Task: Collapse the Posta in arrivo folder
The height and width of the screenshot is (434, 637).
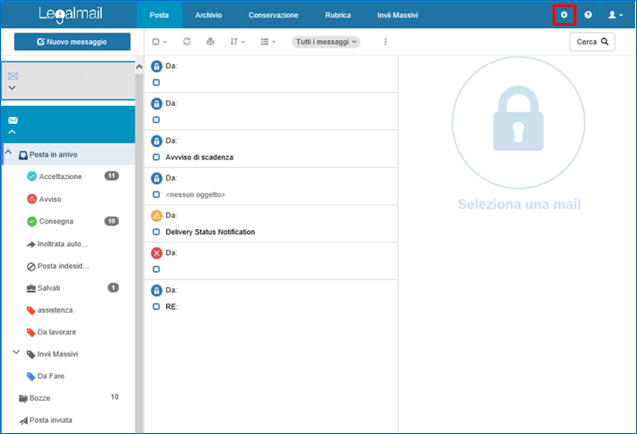Action: pyautogui.click(x=9, y=155)
